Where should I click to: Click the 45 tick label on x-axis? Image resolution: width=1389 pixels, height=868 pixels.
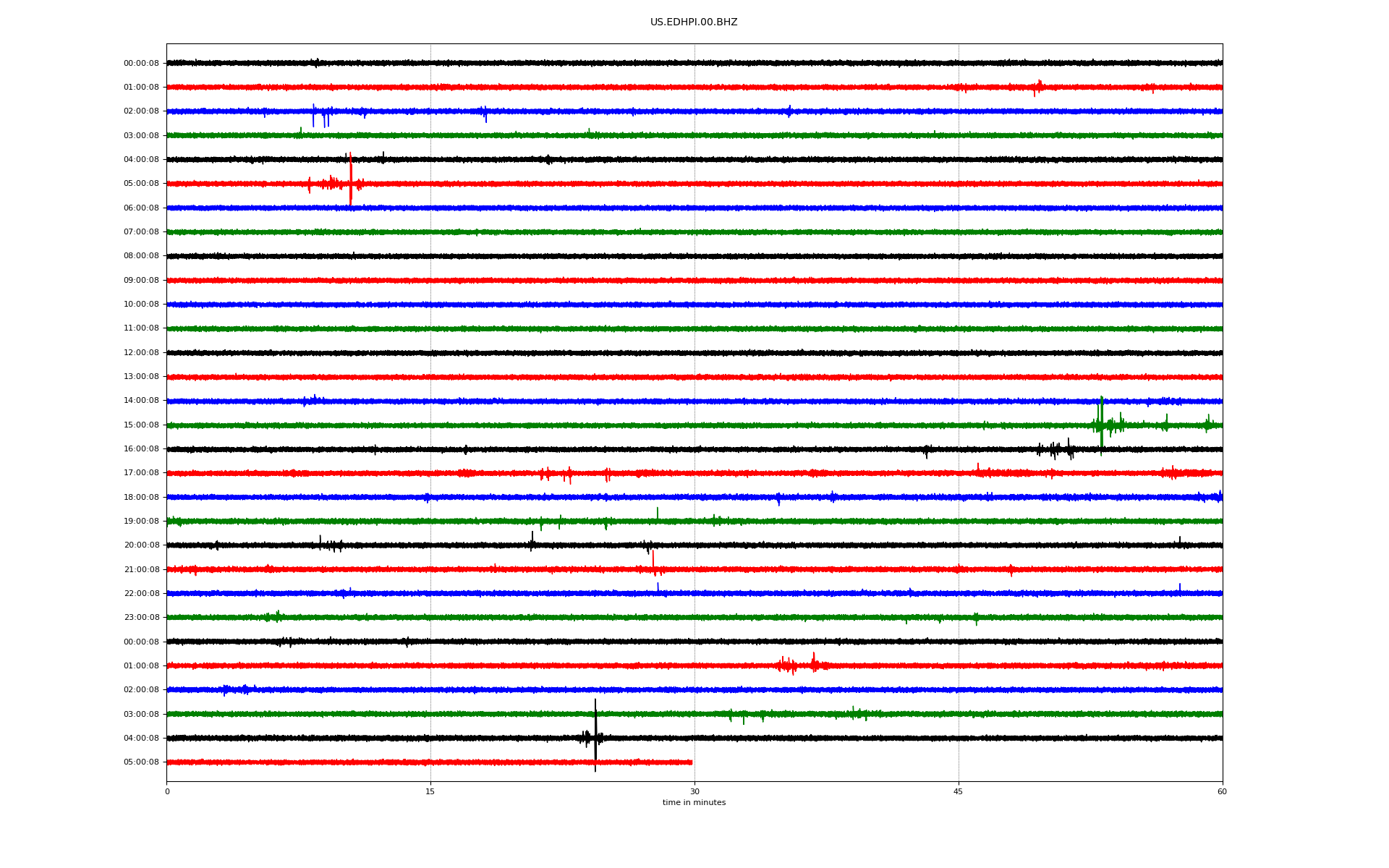click(959, 791)
